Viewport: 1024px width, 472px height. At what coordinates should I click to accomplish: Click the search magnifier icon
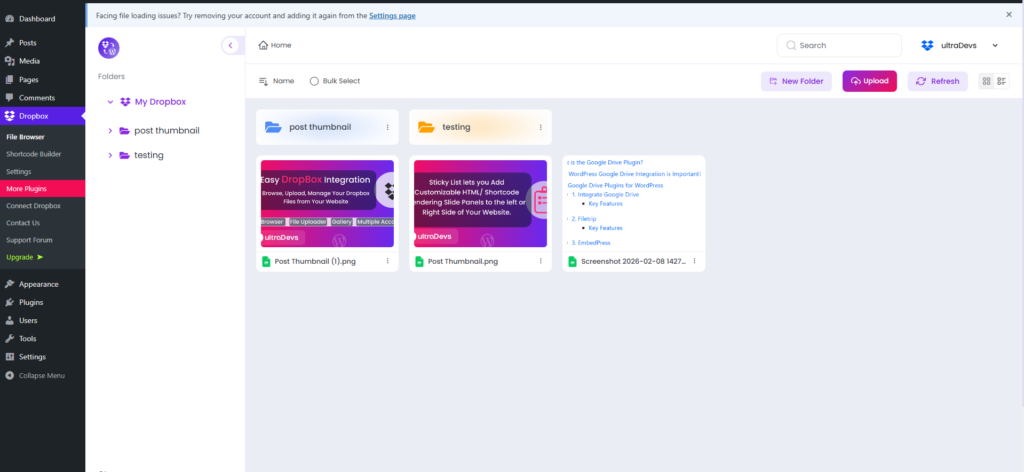[791, 46]
